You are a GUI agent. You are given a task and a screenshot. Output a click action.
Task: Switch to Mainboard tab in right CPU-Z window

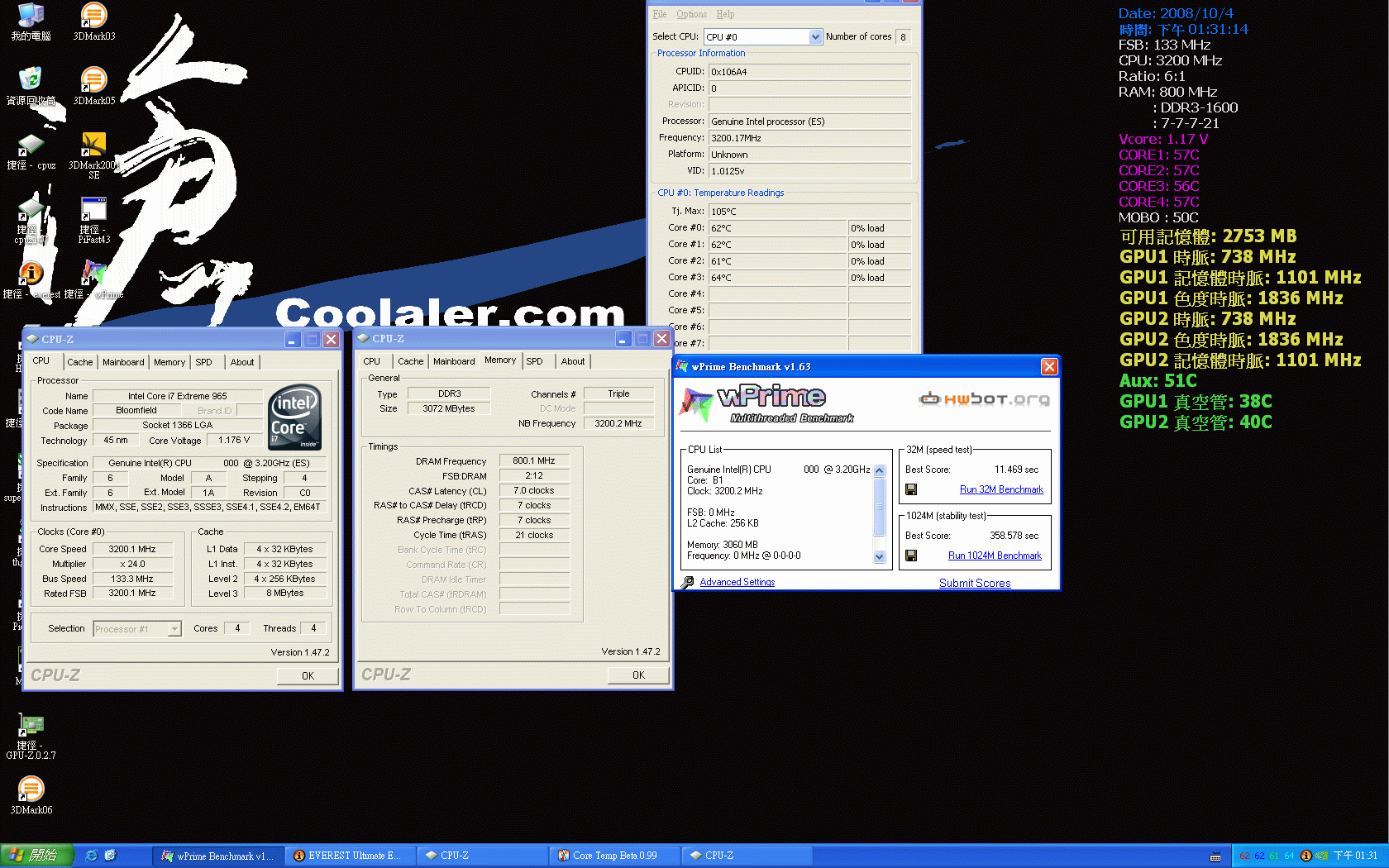pos(454,361)
